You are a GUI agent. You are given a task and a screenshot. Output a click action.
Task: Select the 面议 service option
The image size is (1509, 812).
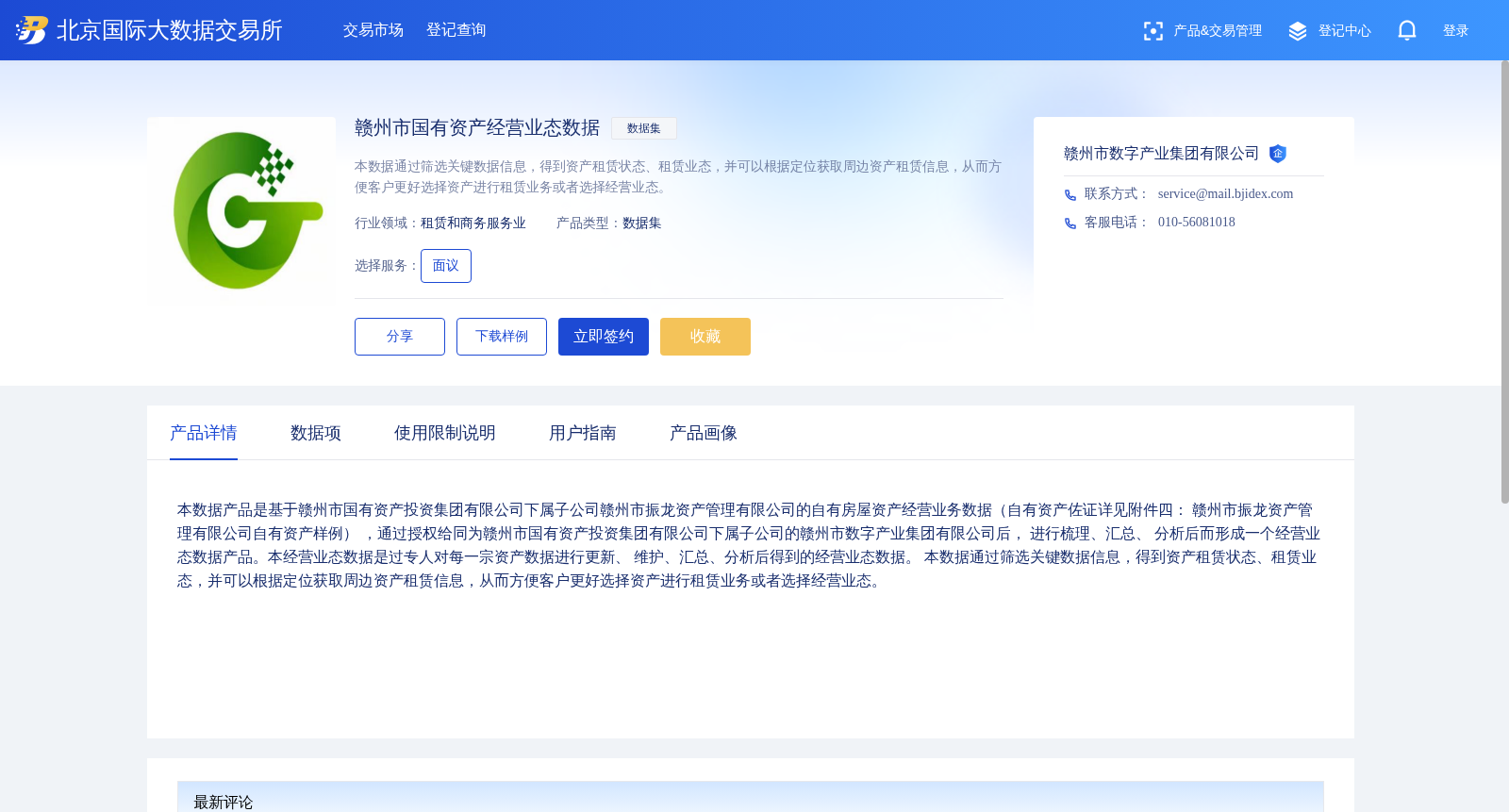pyautogui.click(x=446, y=266)
